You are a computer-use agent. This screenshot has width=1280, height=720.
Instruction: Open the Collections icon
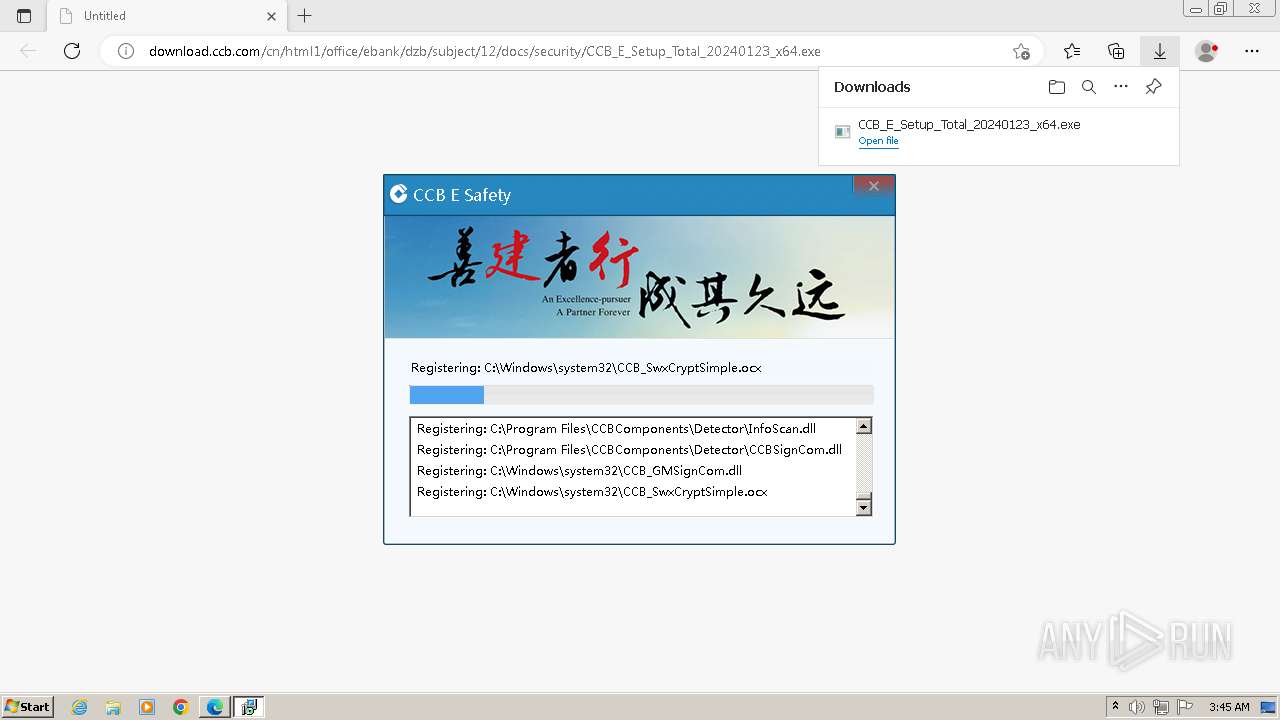[x=1116, y=51]
